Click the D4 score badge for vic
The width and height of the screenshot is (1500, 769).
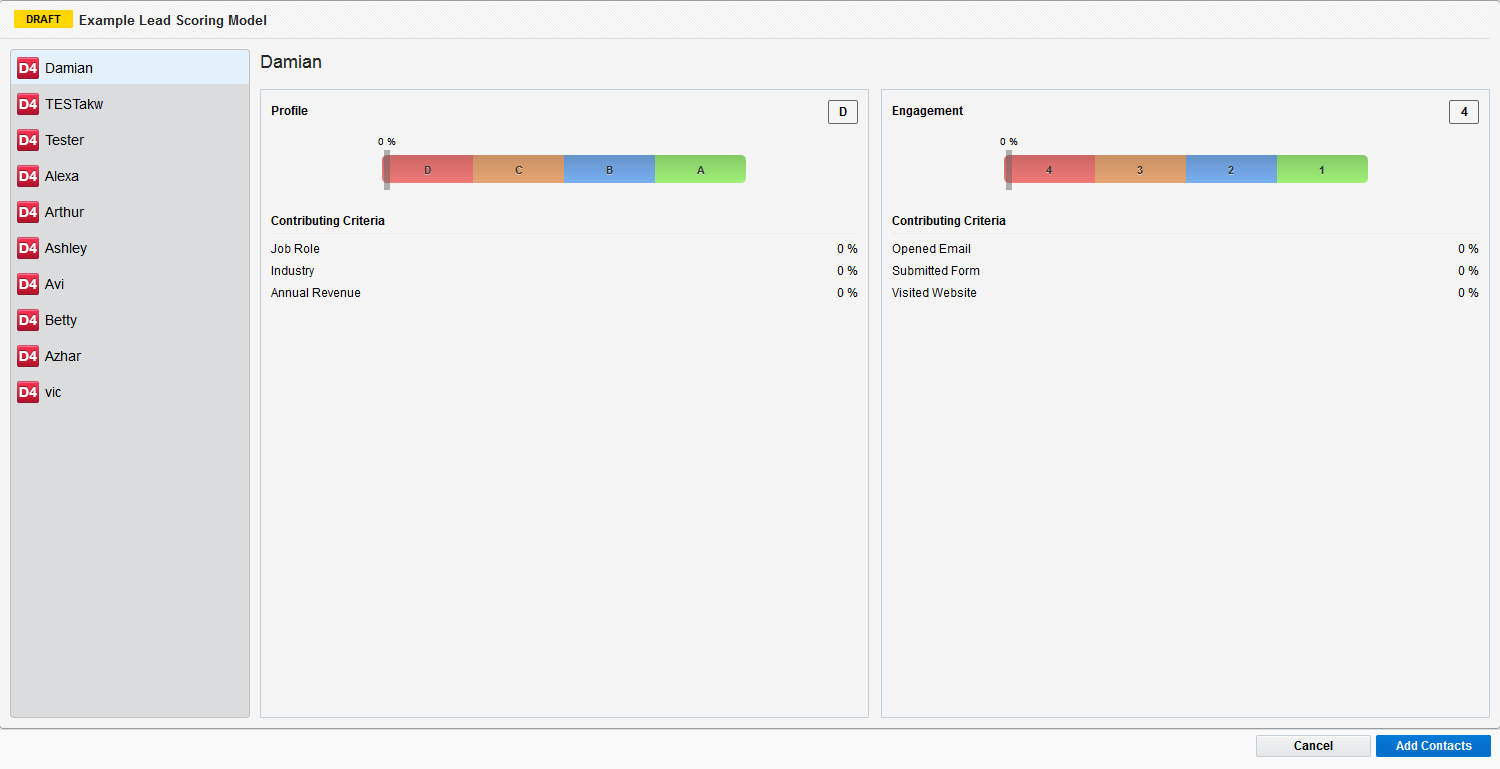click(x=28, y=392)
